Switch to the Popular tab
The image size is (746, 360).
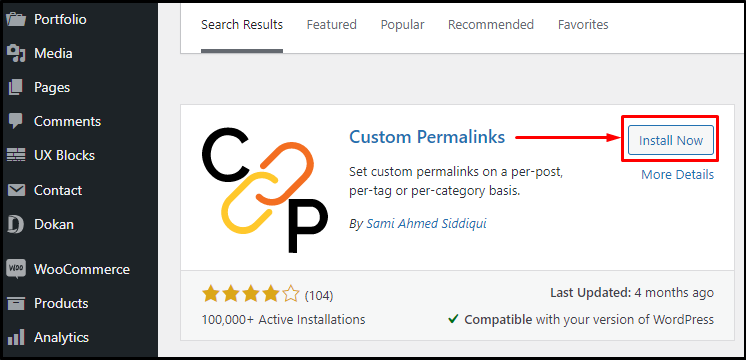(402, 25)
